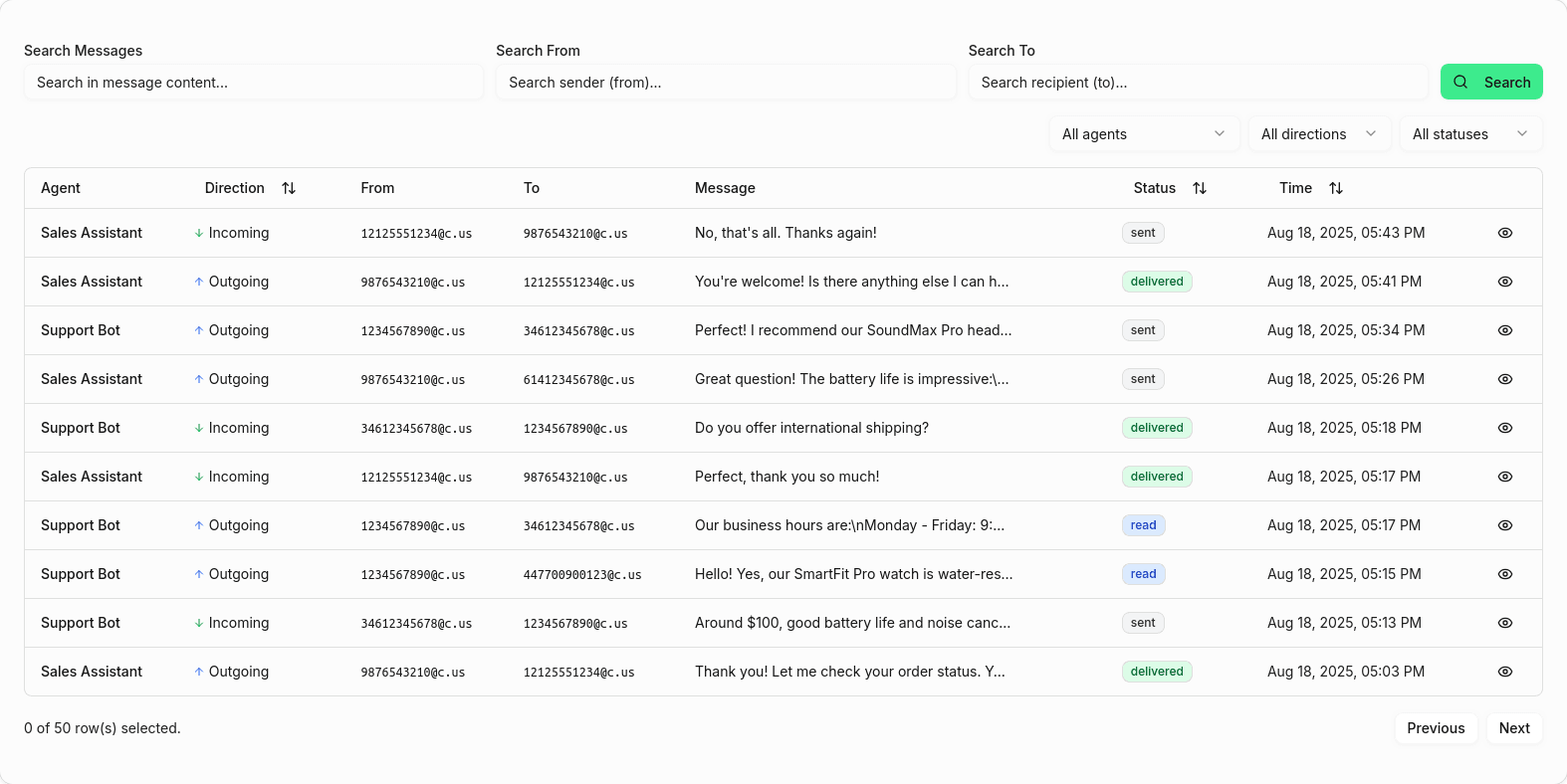Open the All statuses filter dropdown
The image size is (1567, 784).
(x=1469, y=134)
